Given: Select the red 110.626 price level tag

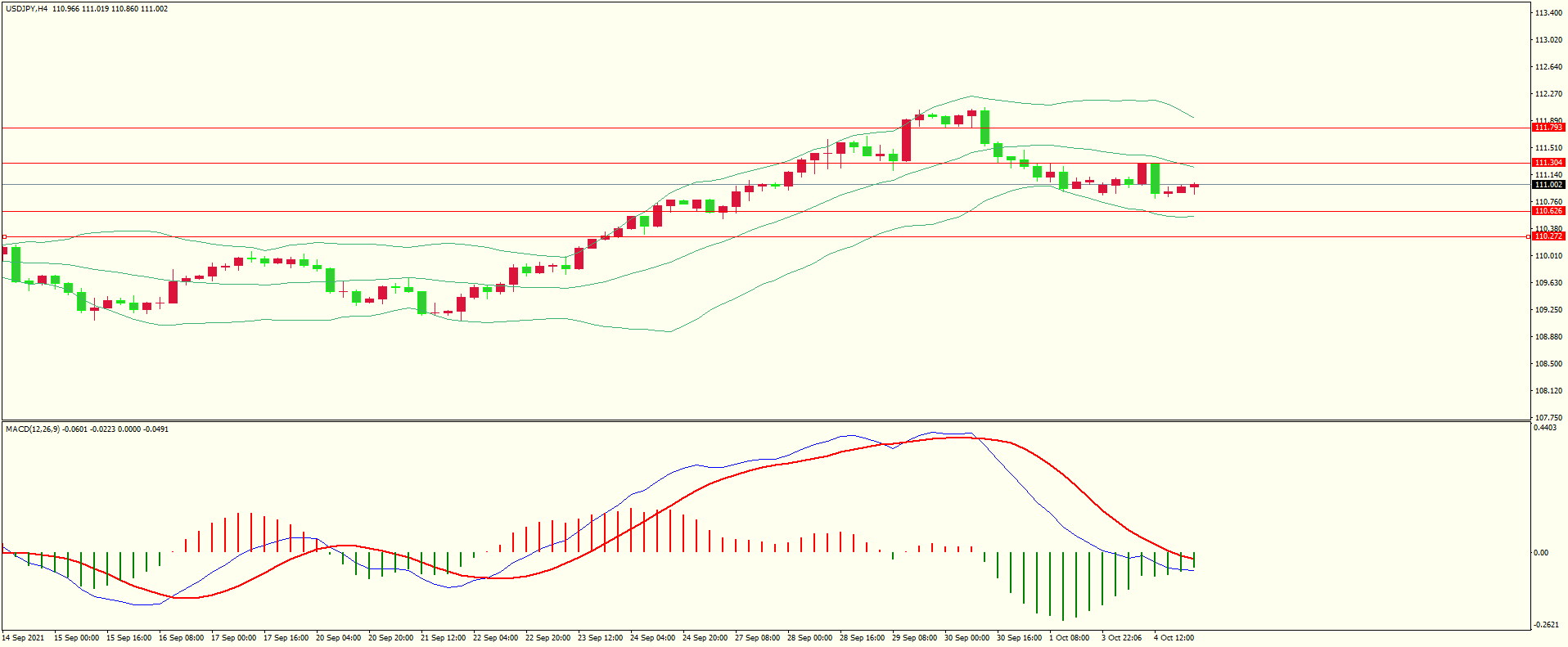Looking at the screenshot, I should tap(1548, 211).
